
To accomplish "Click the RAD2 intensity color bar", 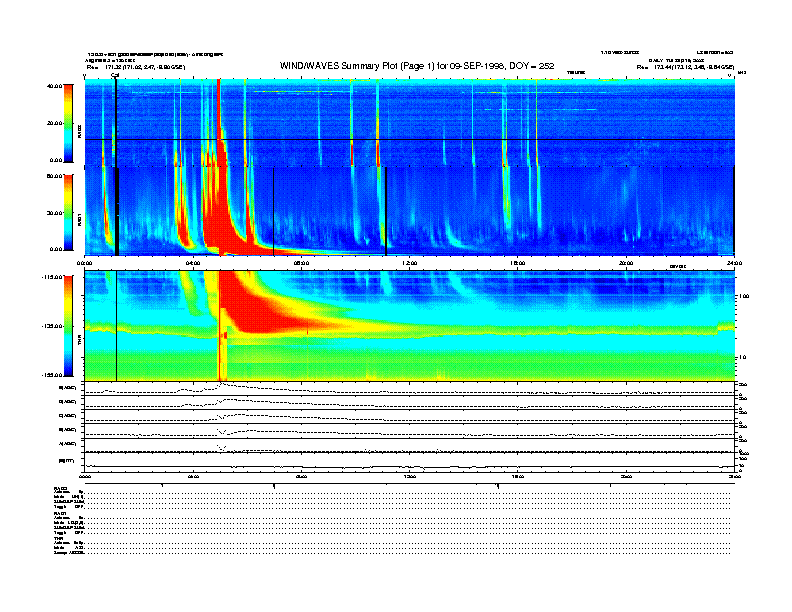I will pos(68,123).
